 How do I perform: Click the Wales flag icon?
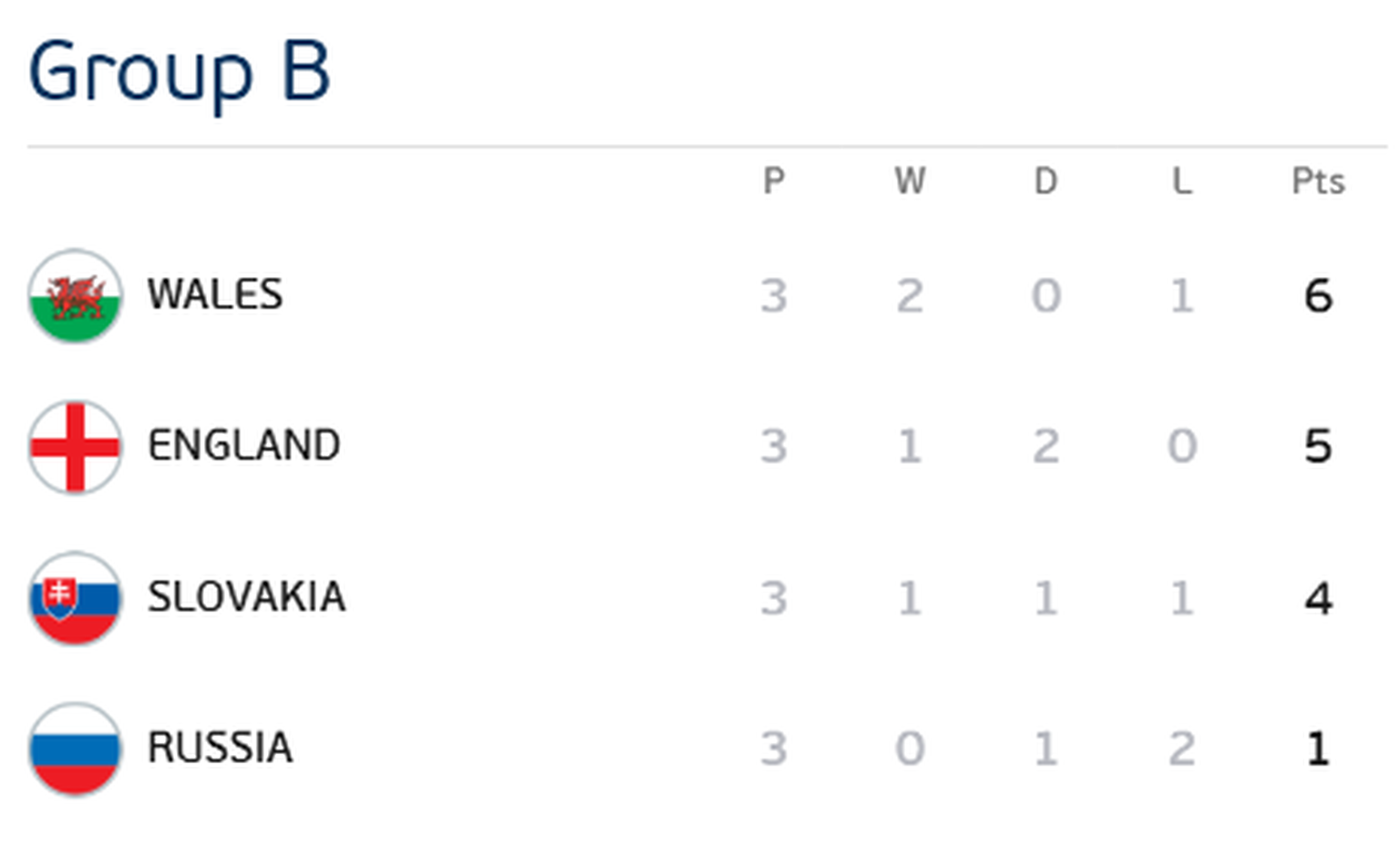[75, 295]
